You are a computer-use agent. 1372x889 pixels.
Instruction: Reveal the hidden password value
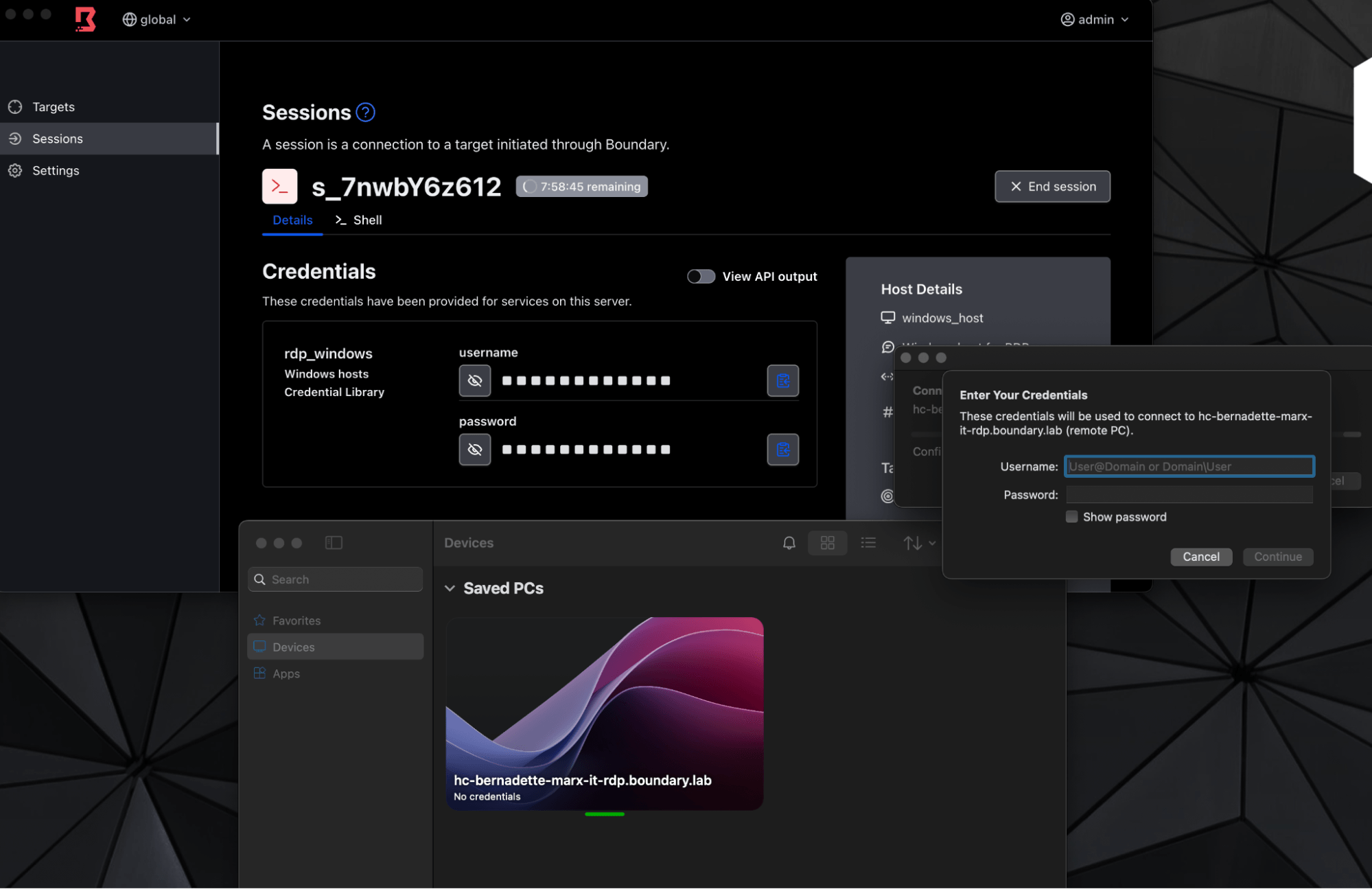click(475, 450)
